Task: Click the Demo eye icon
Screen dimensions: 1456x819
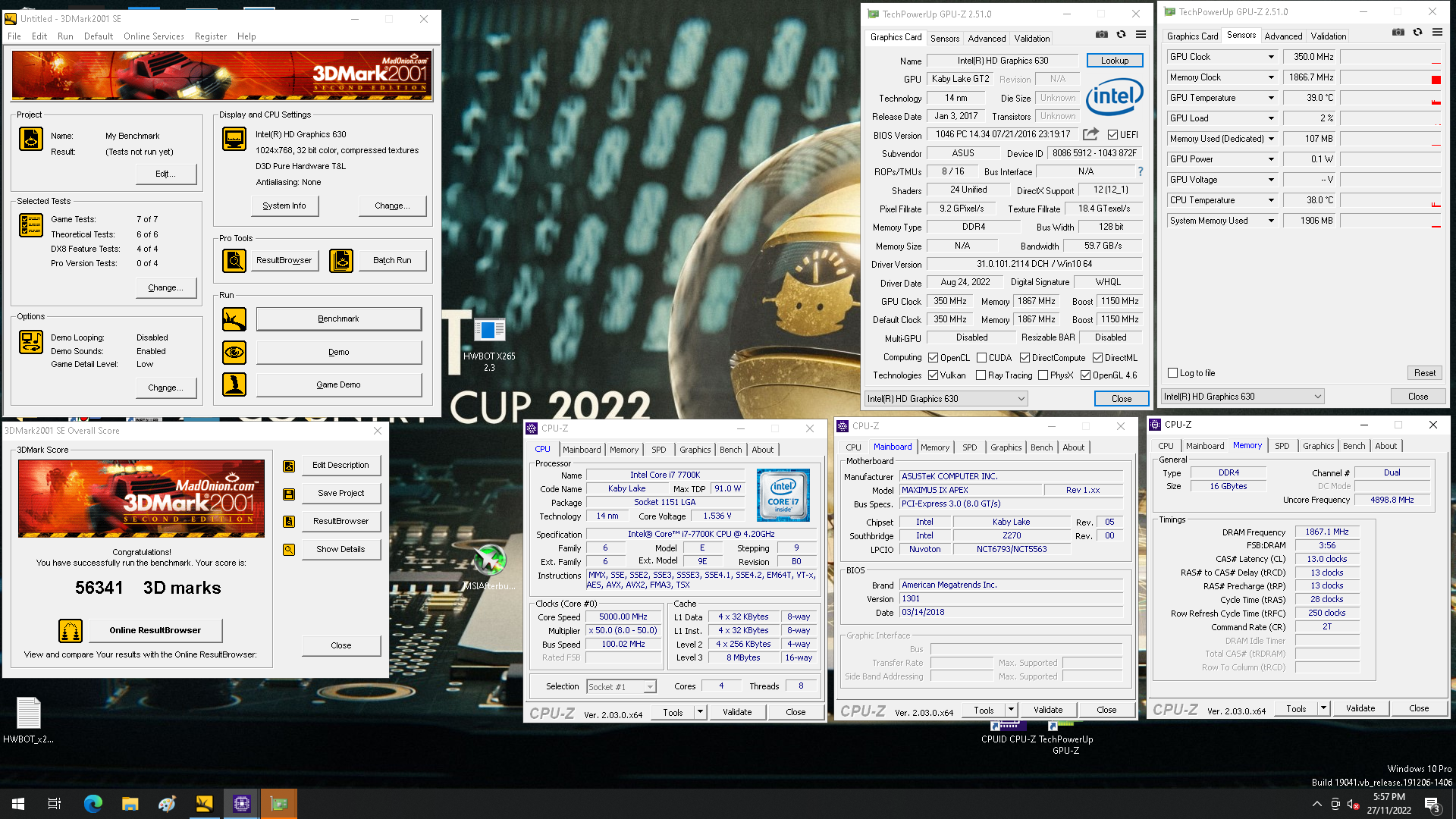Action: 234,352
